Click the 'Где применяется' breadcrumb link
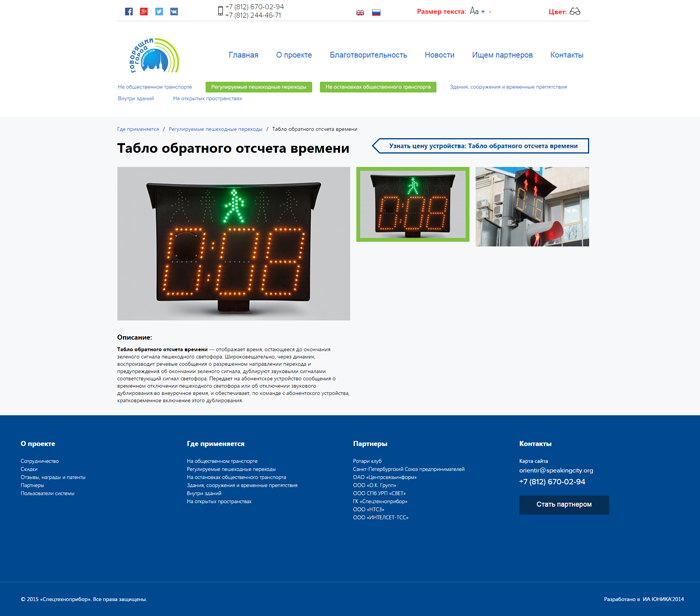 (x=138, y=129)
